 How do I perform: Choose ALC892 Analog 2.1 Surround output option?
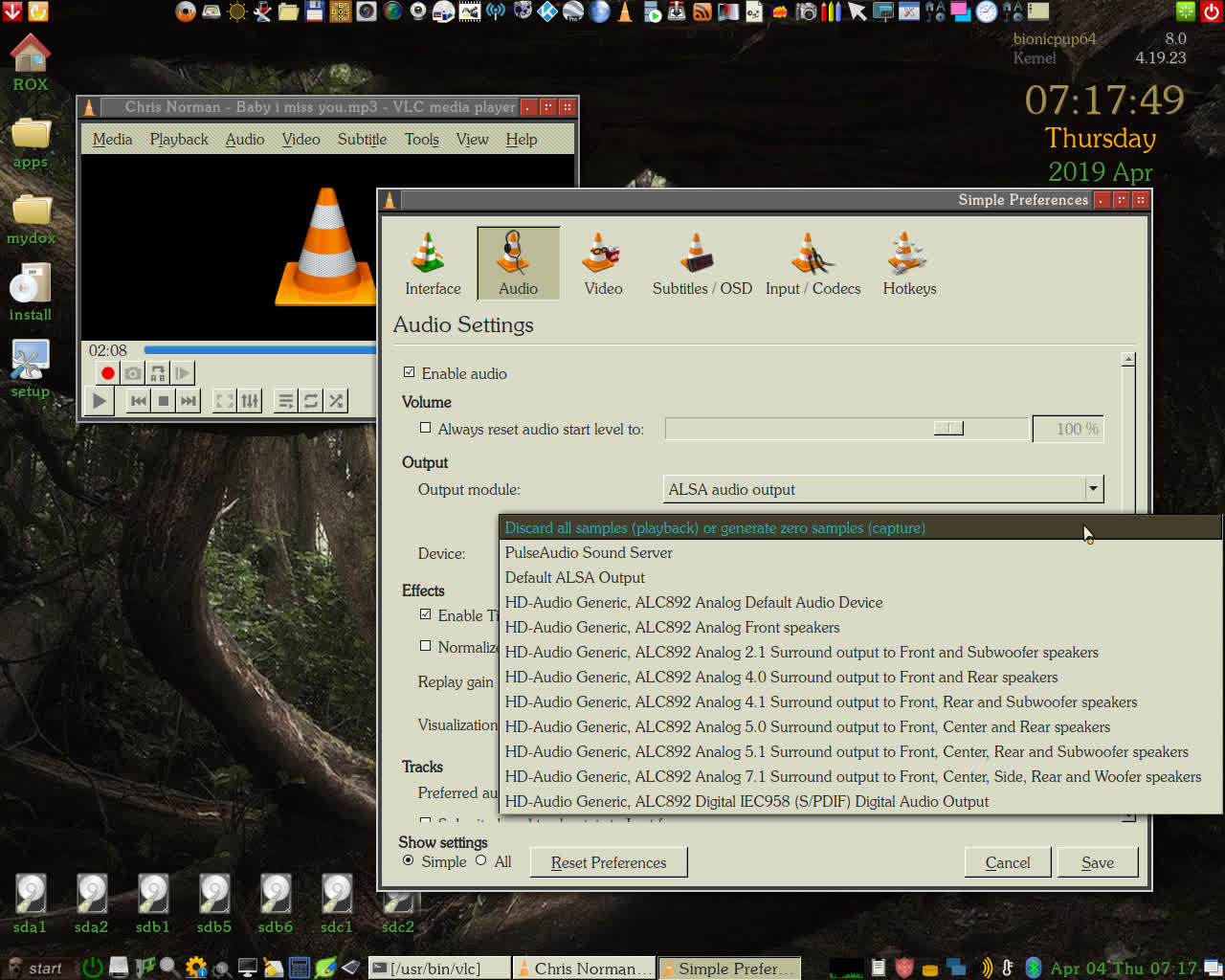(x=860, y=652)
